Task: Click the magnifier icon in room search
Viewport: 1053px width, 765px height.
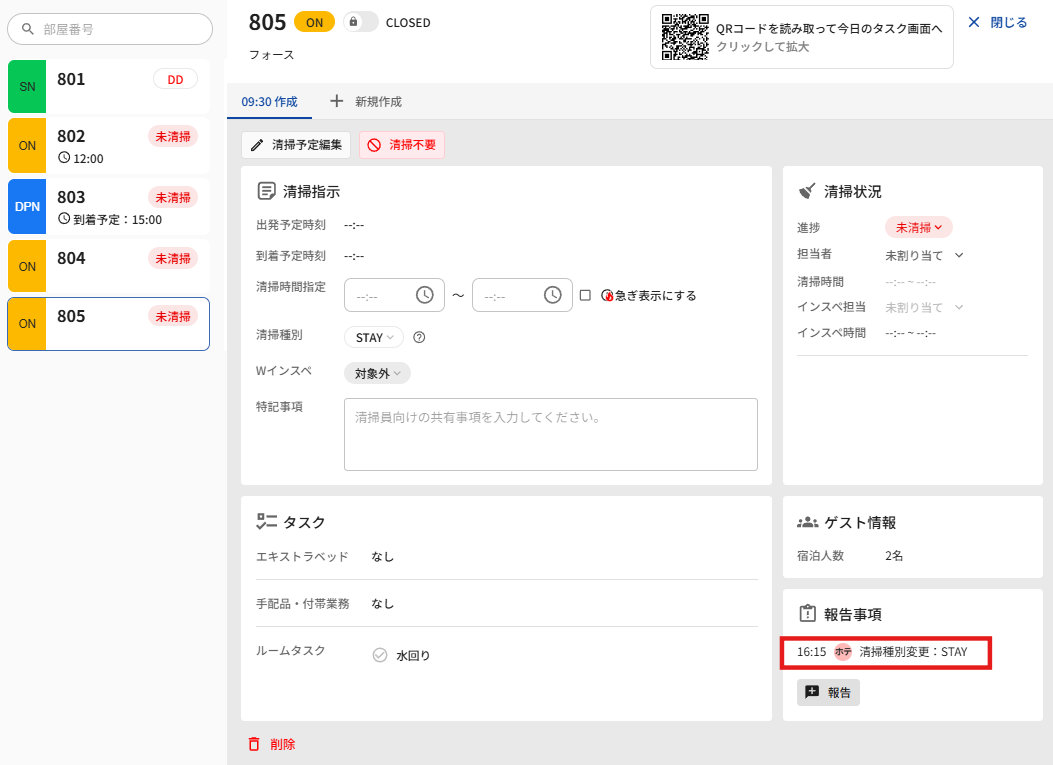Action: (27, 30)
